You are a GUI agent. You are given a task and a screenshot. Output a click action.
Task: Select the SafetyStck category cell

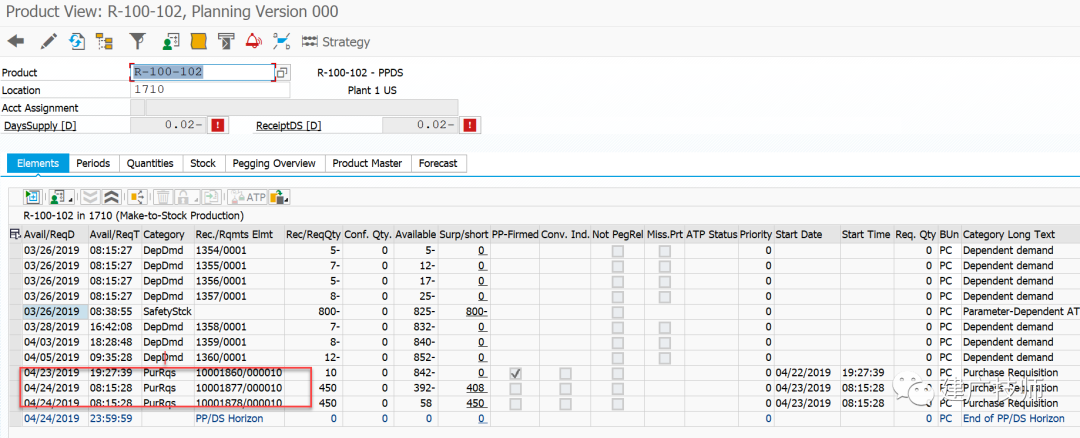coord(167,312)
